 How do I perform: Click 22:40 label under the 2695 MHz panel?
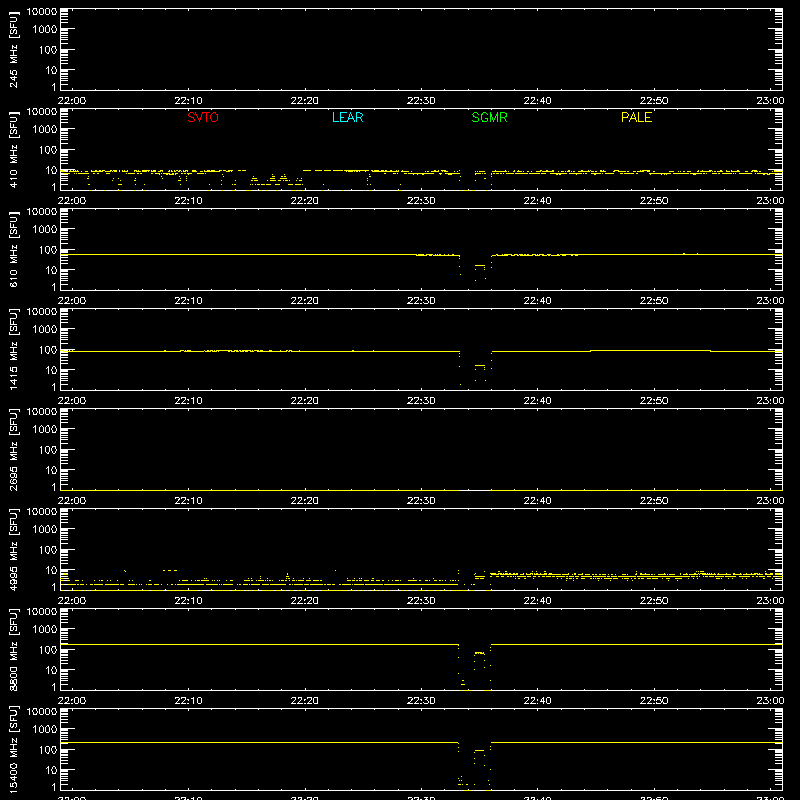click(x=537, y=501)
